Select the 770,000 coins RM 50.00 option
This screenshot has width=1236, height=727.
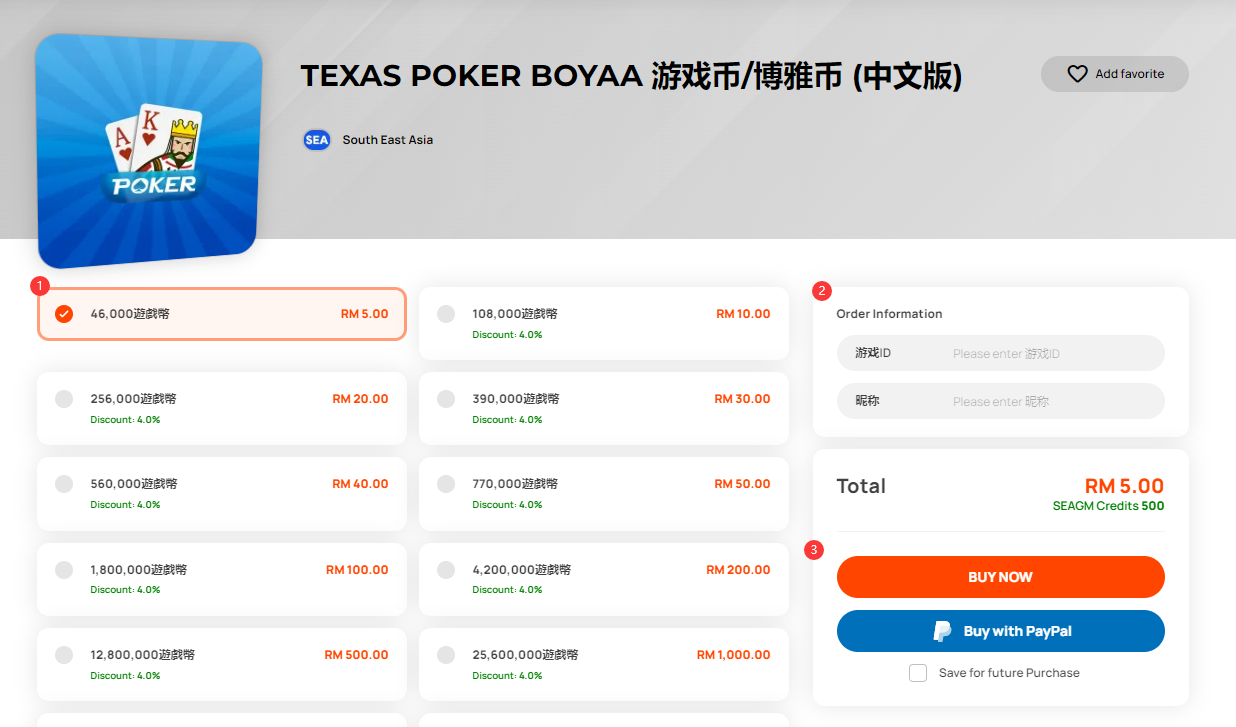604,493
